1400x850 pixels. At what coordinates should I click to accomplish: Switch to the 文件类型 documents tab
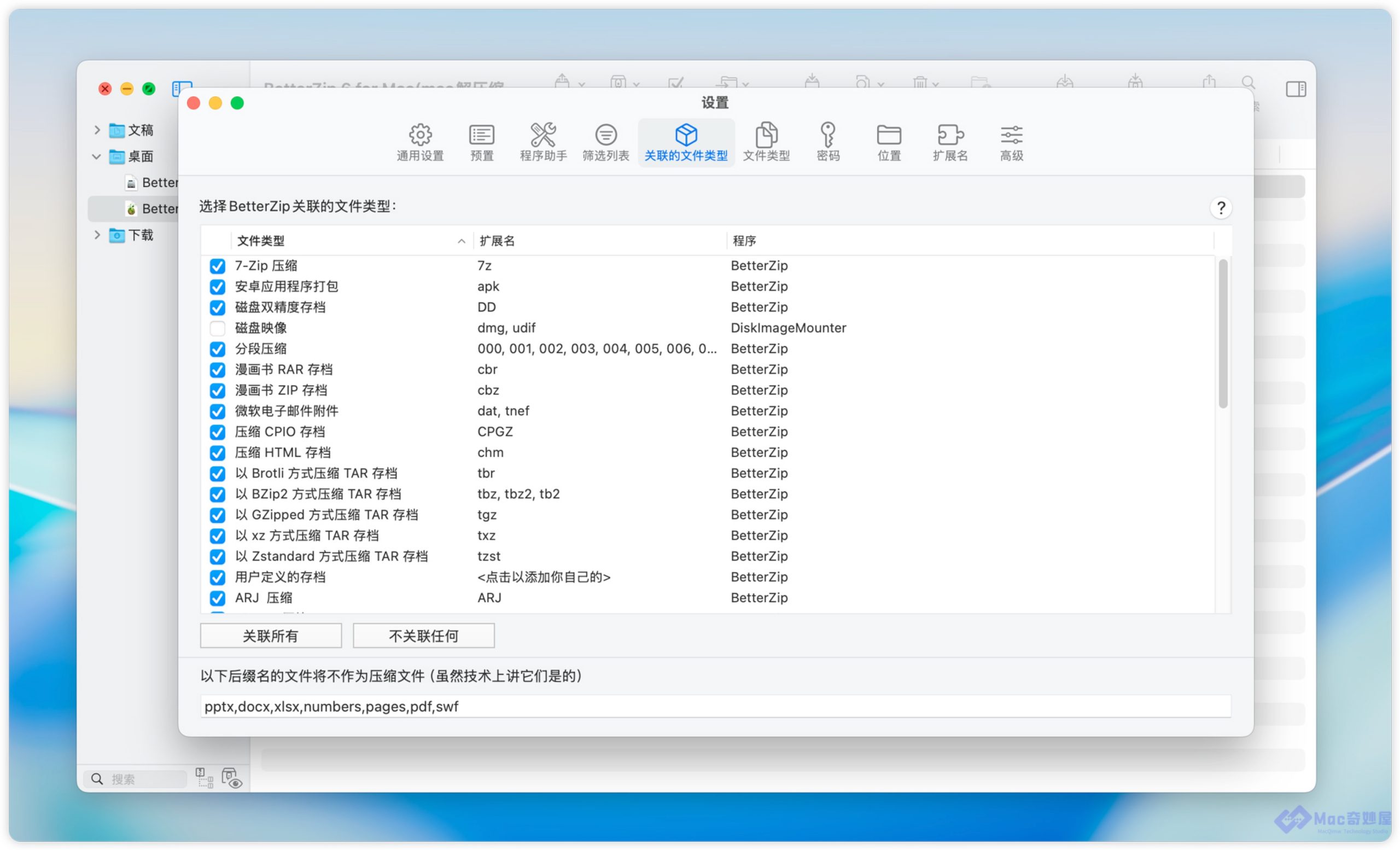tap(766, 142)
